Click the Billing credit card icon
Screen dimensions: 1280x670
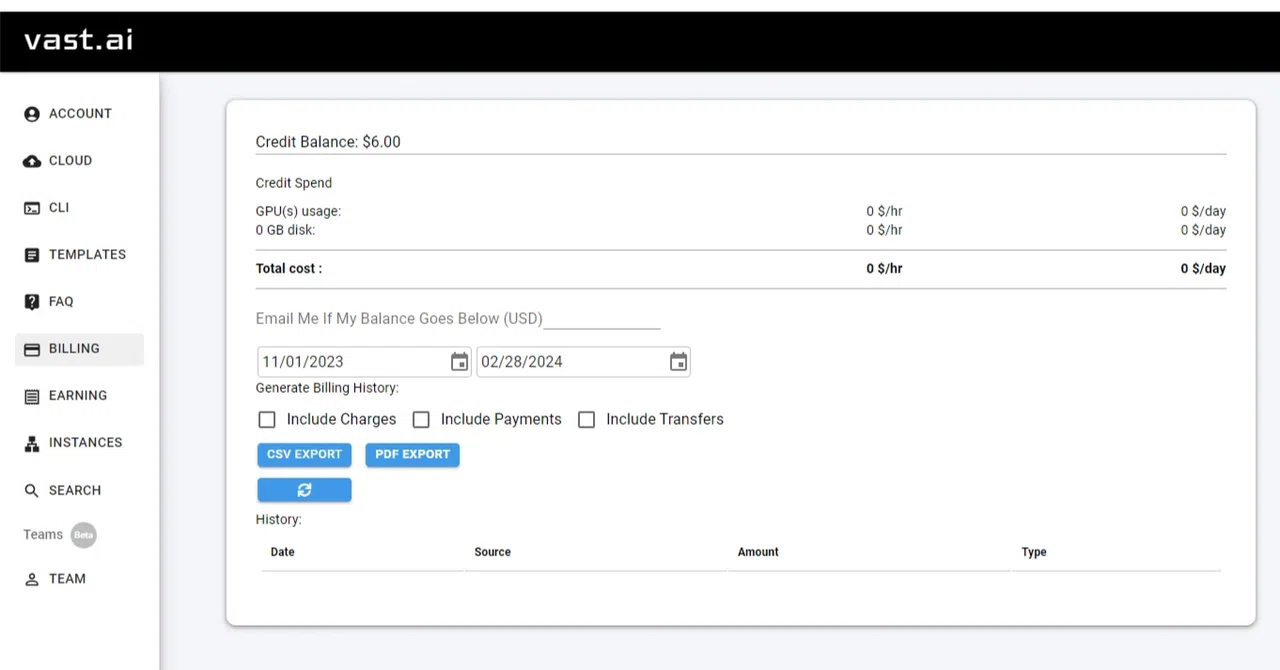point(31,349)
